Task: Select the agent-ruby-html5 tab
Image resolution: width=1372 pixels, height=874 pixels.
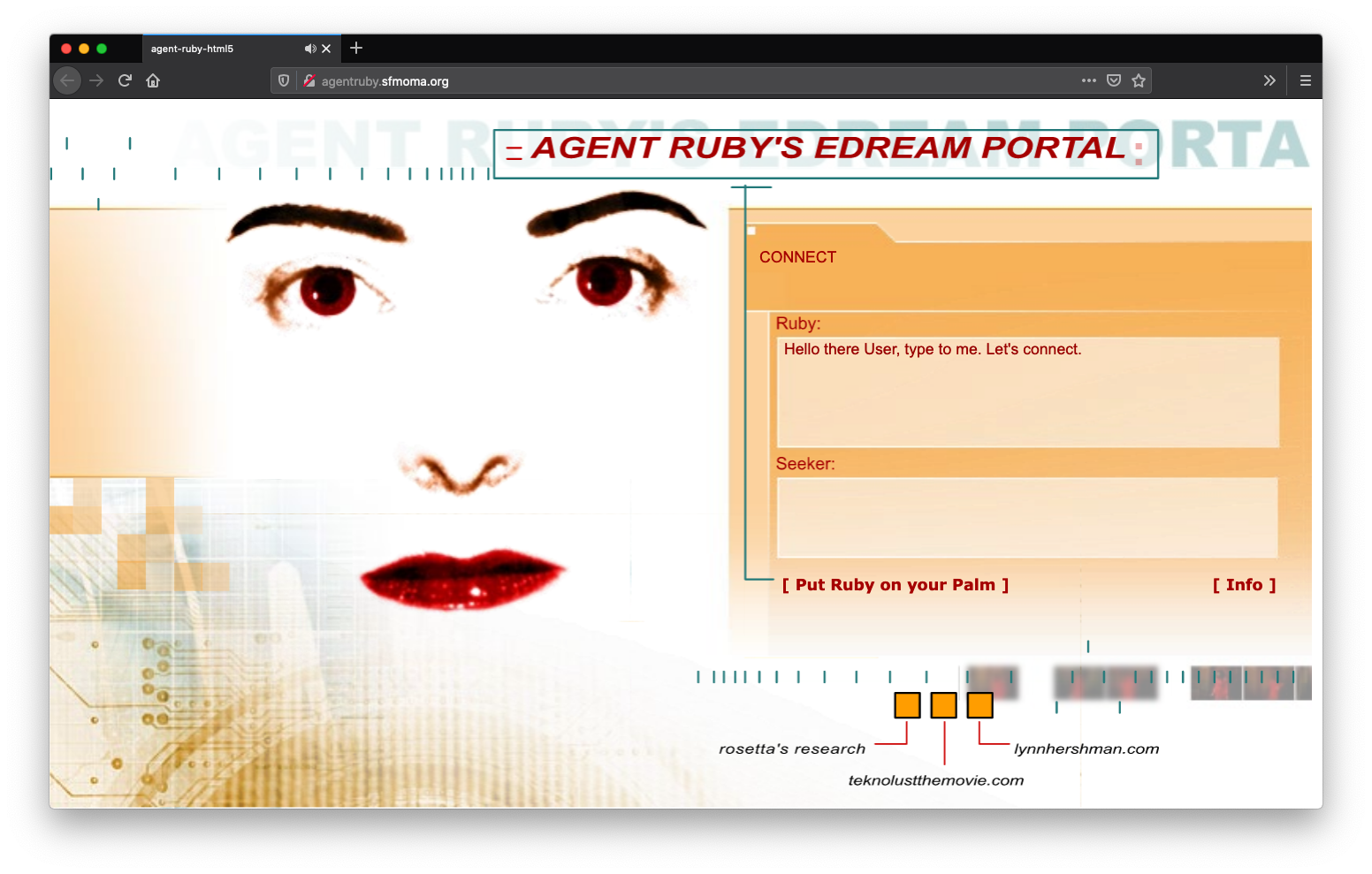Action: [240, 49]
